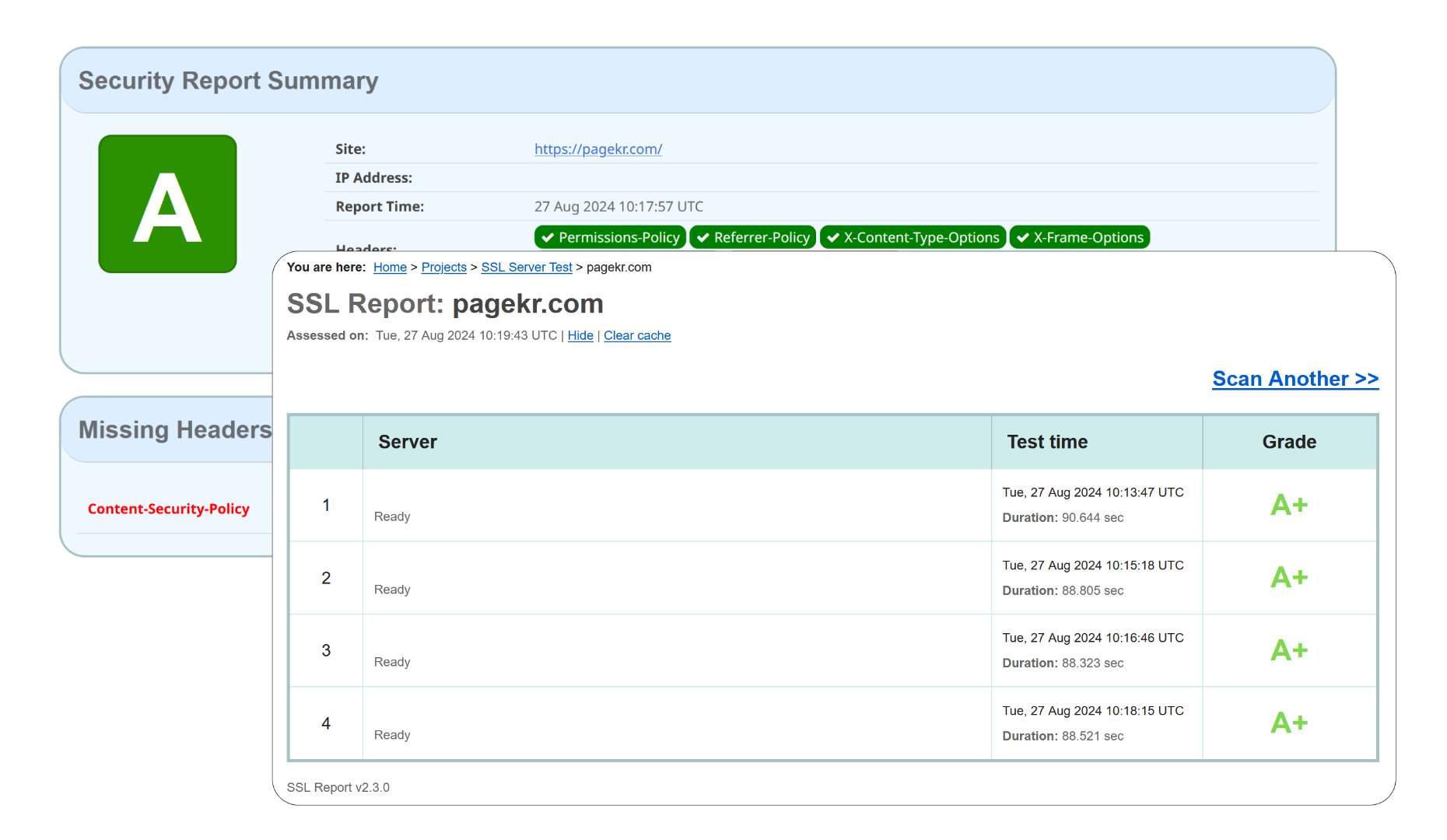Click the Grade column header
Image resolution: width=1447 pixels, height=840 pixels.
point(1289,442)
